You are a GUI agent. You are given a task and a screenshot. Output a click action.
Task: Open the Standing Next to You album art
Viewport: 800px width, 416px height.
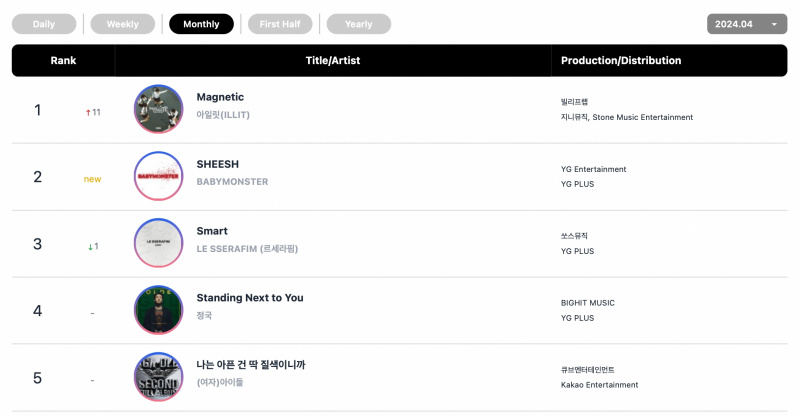[158, 310]
